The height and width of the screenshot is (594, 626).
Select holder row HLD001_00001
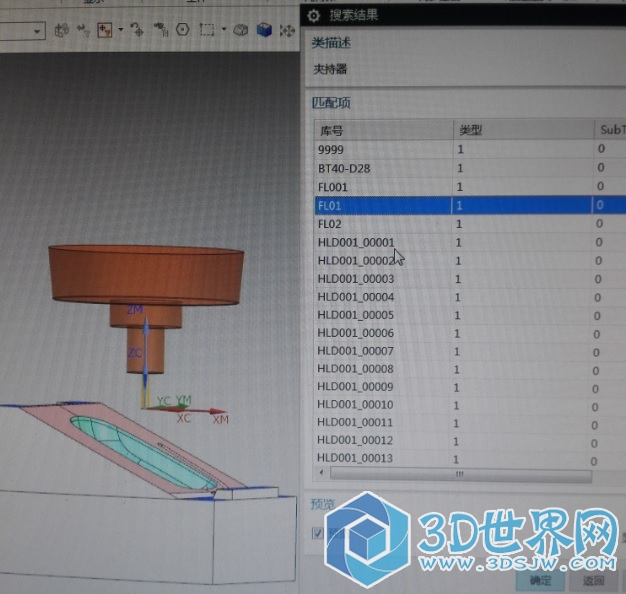click(470, 242)
